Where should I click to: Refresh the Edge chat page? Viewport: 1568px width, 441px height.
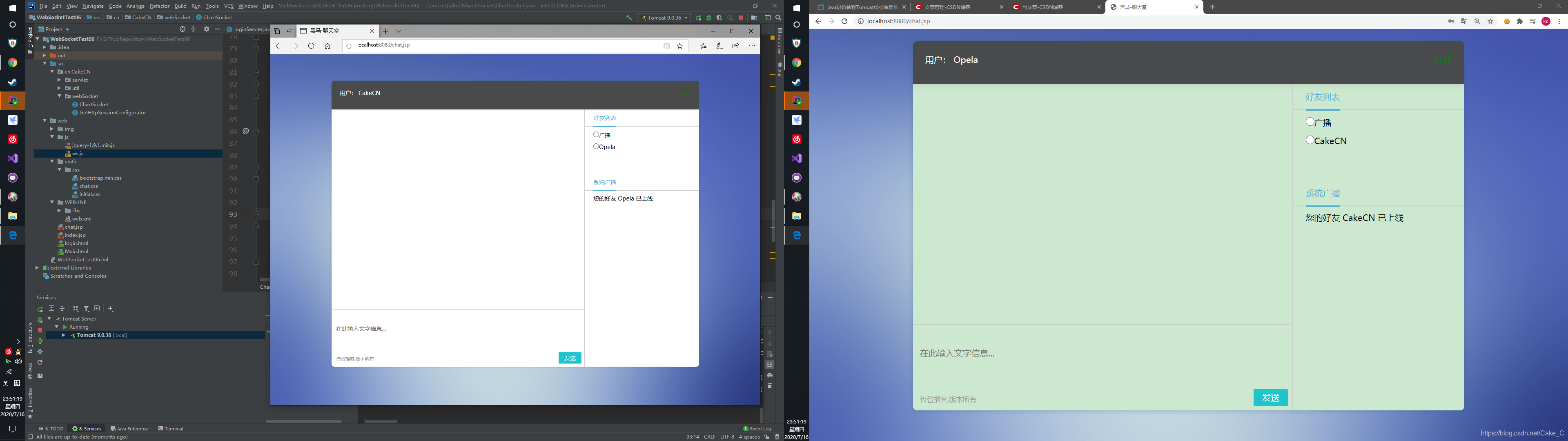click(311, 46)
